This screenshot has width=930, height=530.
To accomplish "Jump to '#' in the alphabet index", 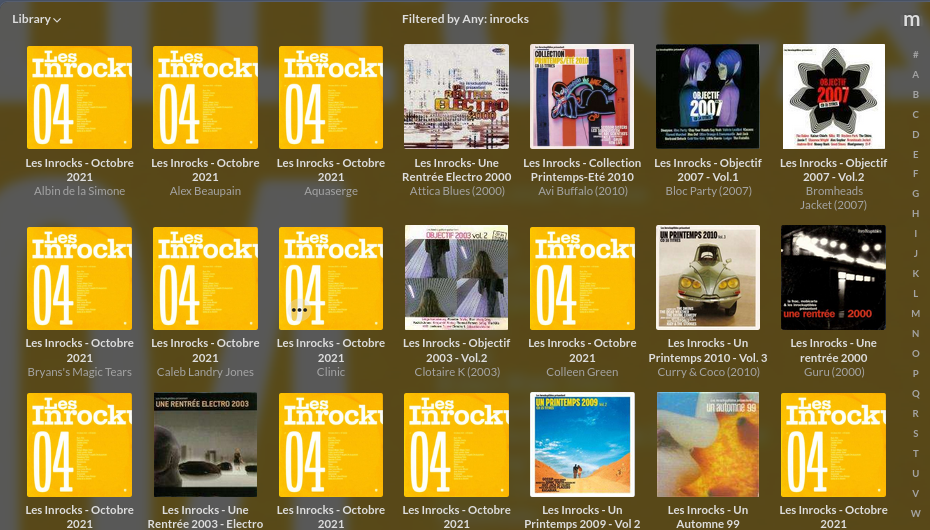I will 916,55.
